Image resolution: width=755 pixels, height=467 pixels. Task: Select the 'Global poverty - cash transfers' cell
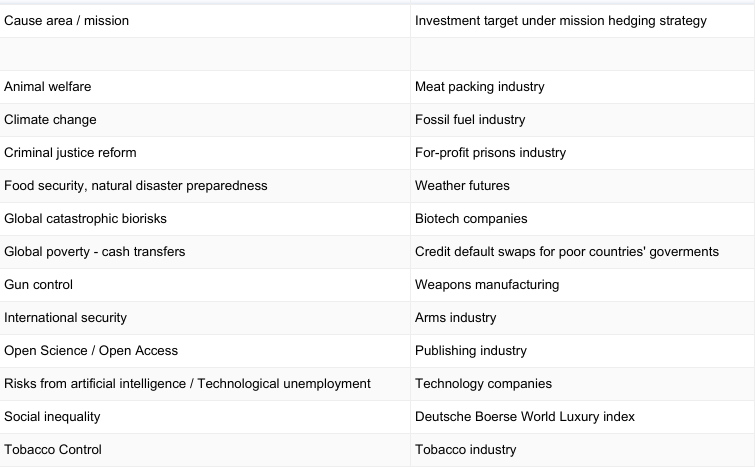95,252
